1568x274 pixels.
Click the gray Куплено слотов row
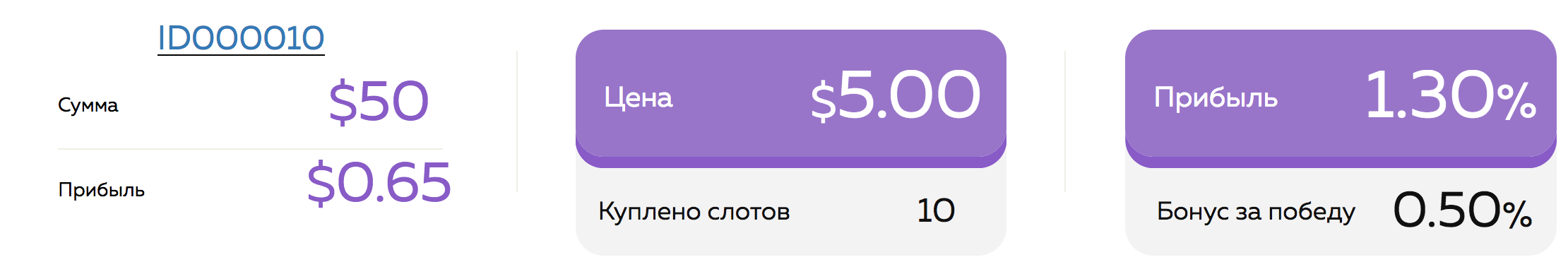pos(791,211)
